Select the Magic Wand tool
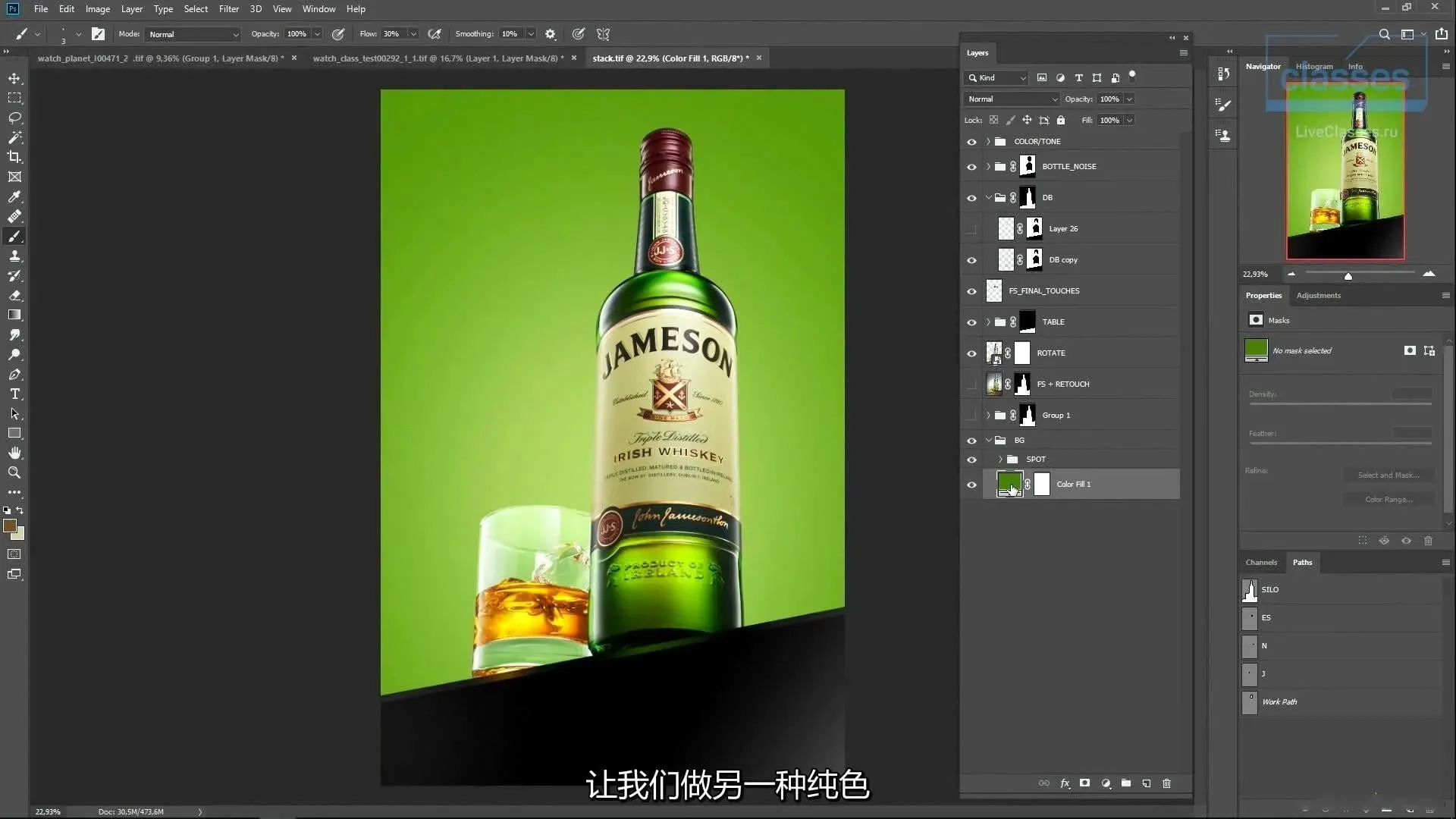This screenshot has width=1456, height=819. click(14, 138)
